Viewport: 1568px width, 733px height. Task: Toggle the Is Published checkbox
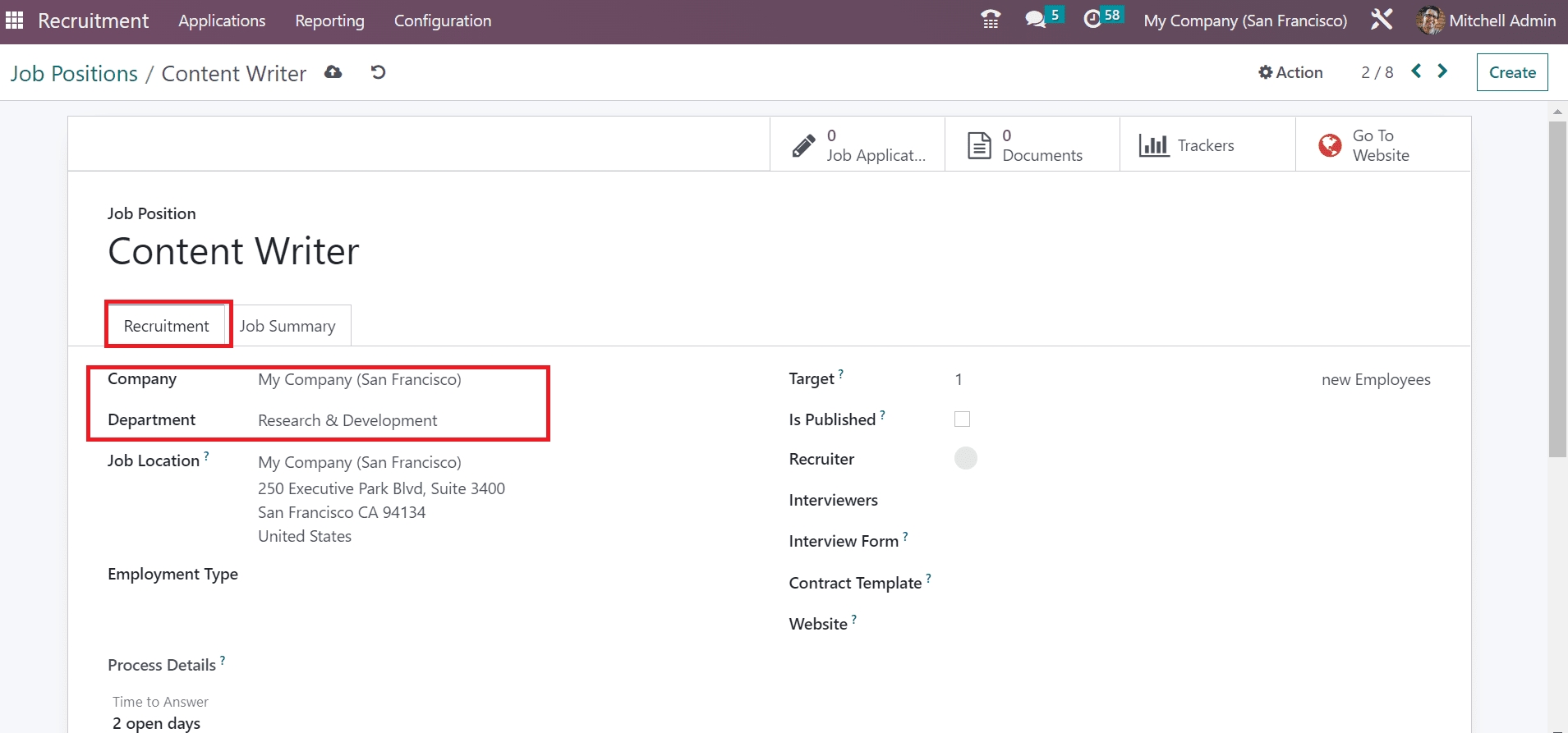962,419
